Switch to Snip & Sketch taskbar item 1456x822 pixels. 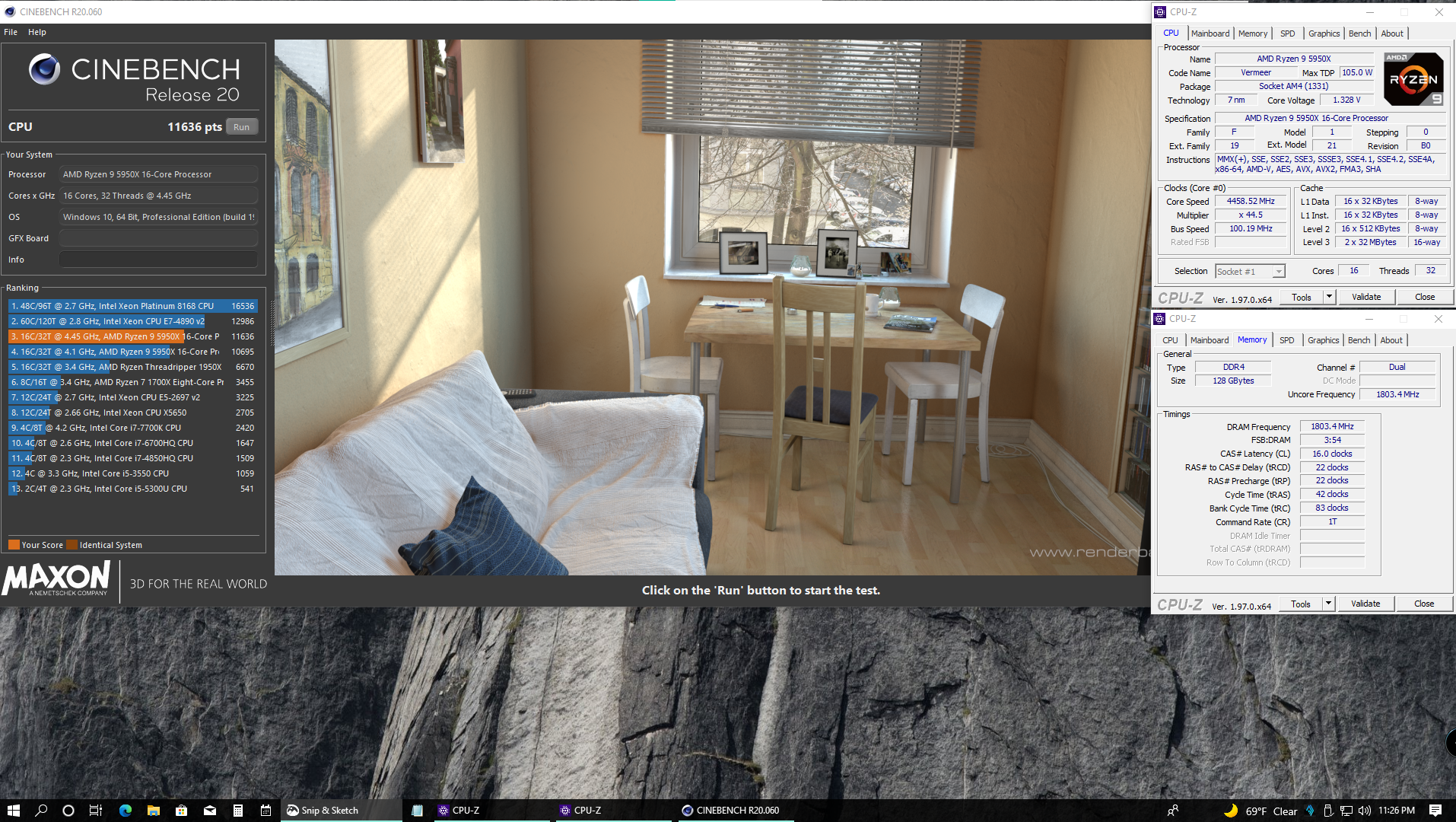(x=340, y=811)
